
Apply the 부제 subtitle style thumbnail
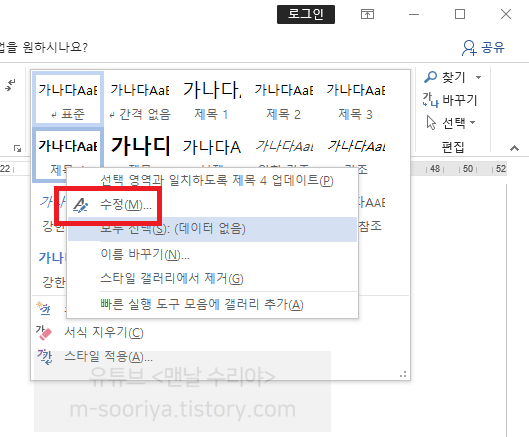tap(212, 148)
